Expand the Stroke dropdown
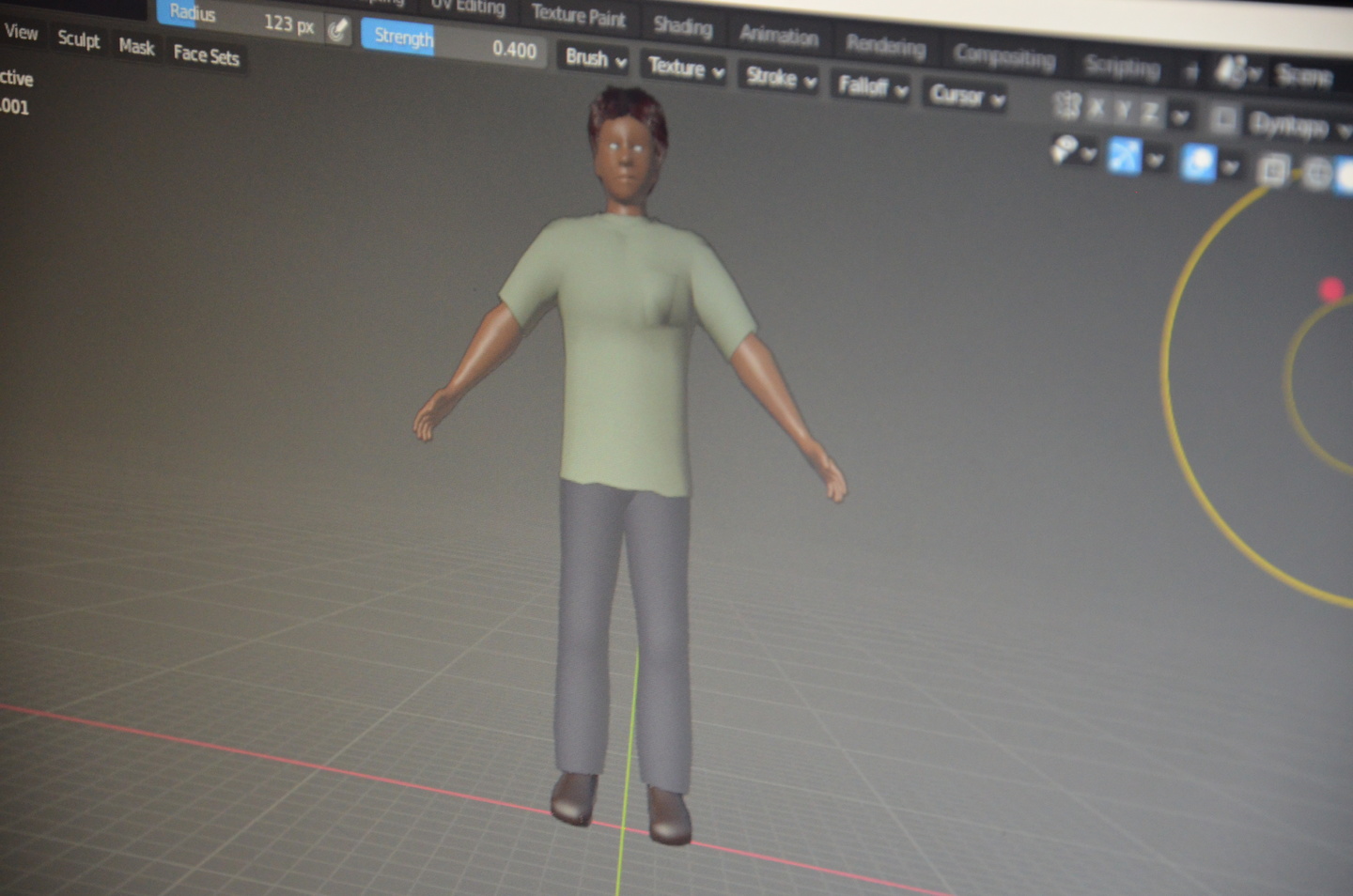Screen dimensions: 1353x896 pyautogui.click(x=781, y=78)
